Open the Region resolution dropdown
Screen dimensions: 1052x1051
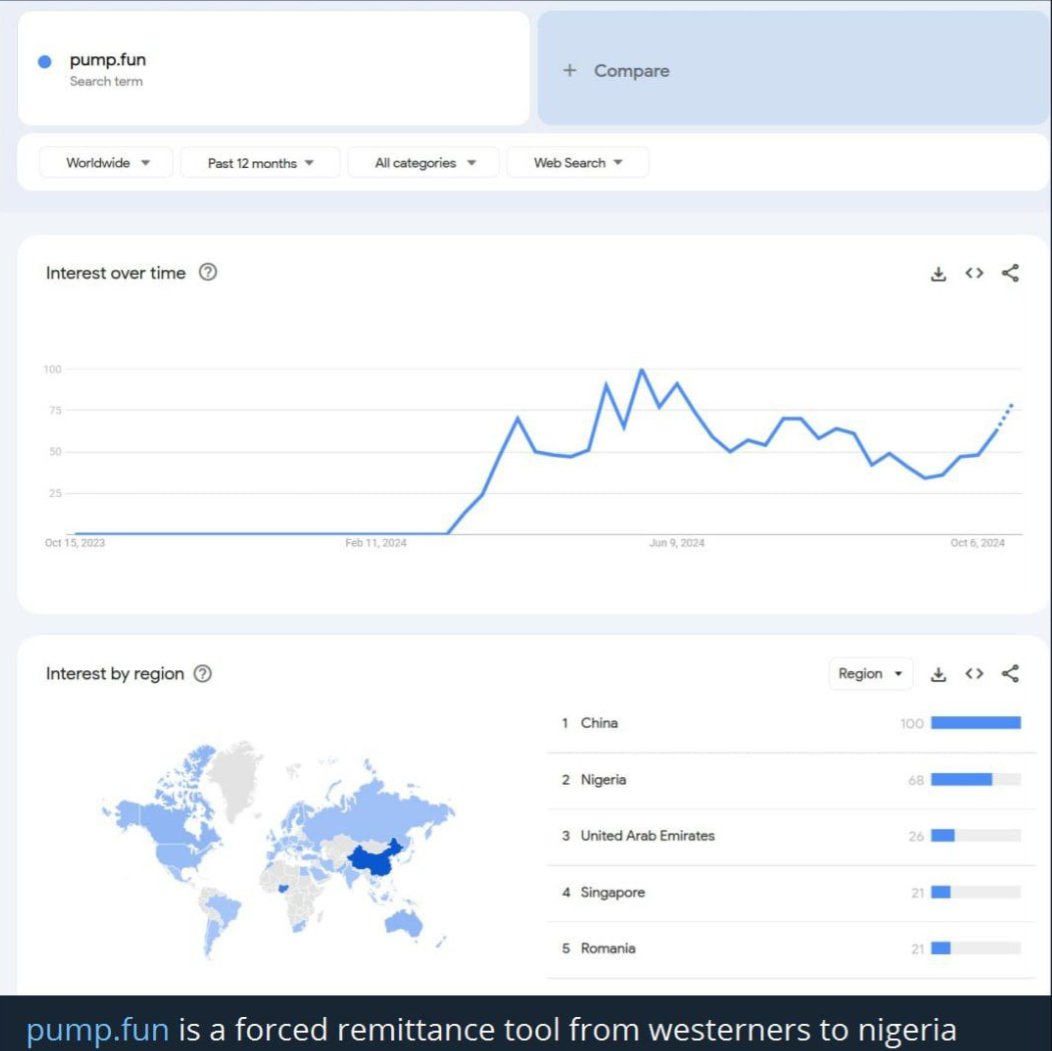[x=870, y=673]
